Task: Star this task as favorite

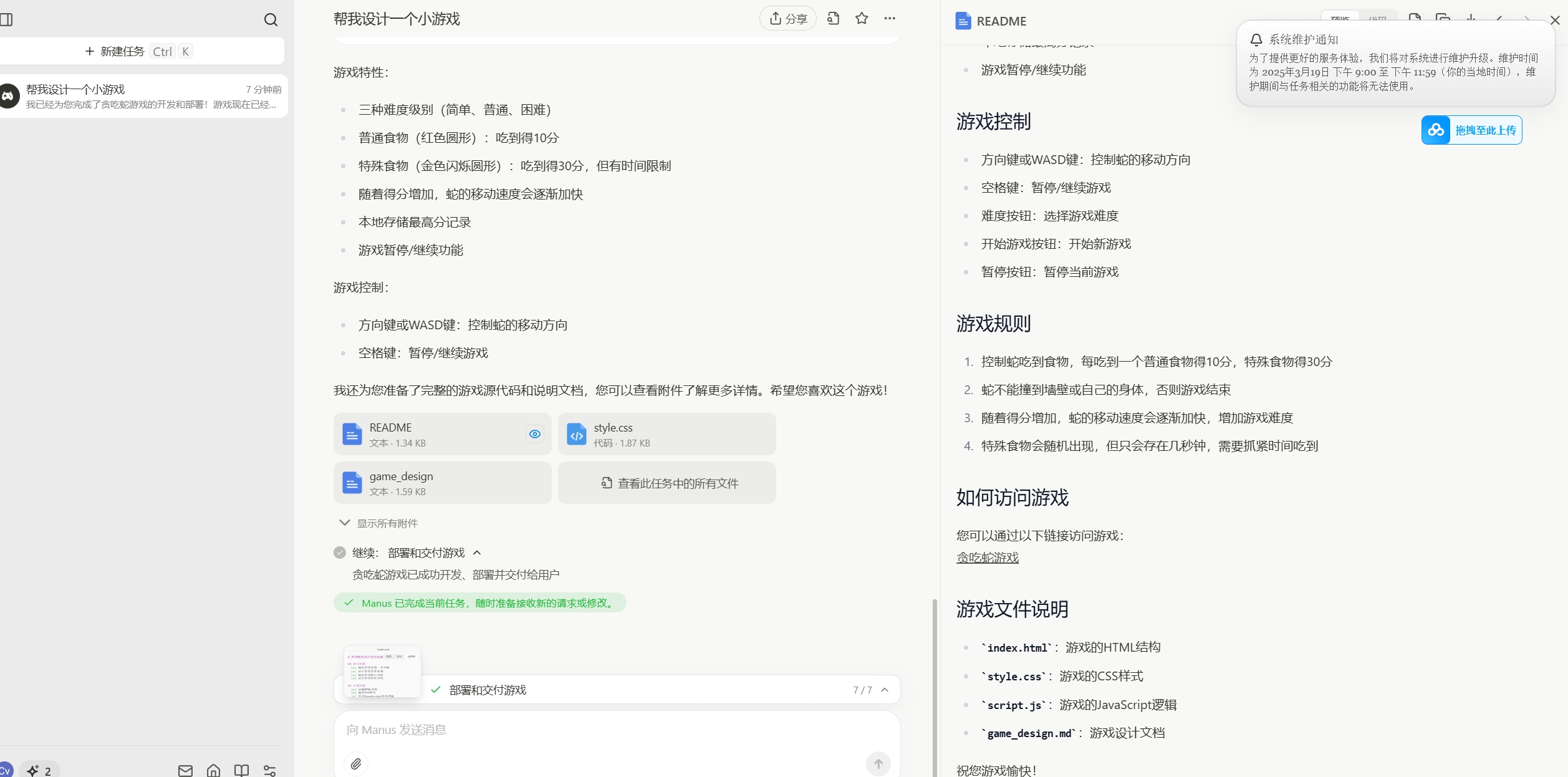Action: [x=862, y=19]
